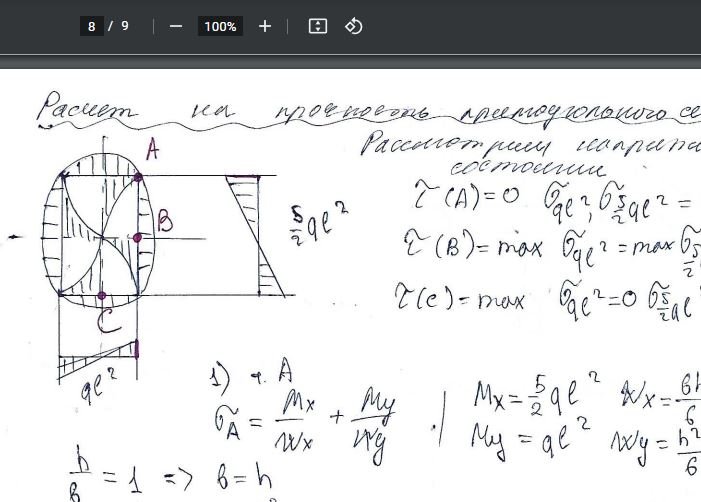Click the total page count 9
The image size is (701, 502).
pos(125,26)
